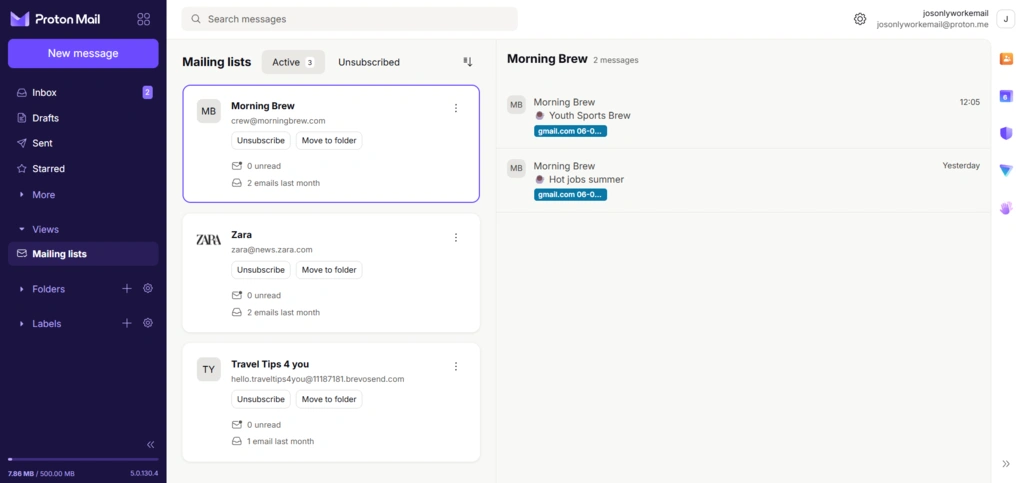Click crew@morningbrew.com address
Screen dimensions: 1020x483
coord(278,121)
